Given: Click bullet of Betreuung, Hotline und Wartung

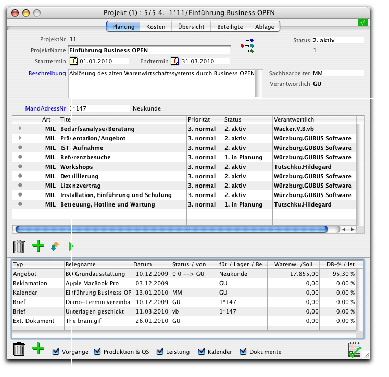Looking at the screenshot, I should coord(20,204).
